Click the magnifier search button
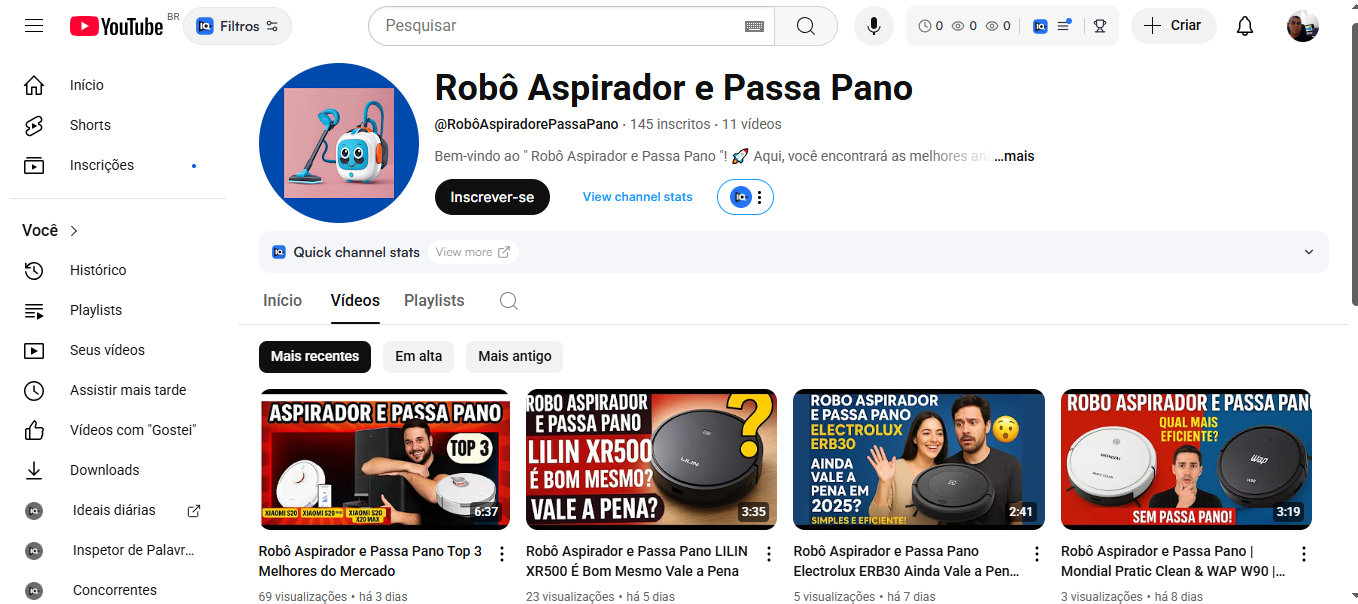The image size is (1358, 604). [806, 26]
